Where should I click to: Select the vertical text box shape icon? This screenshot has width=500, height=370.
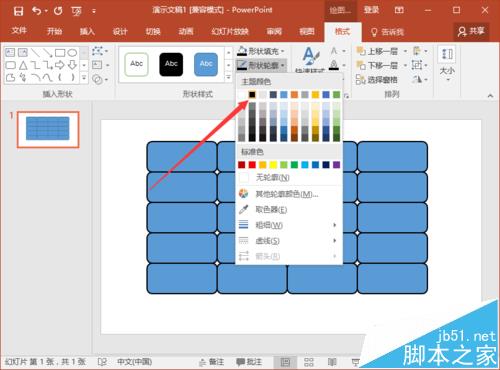[x=23, y=52]
